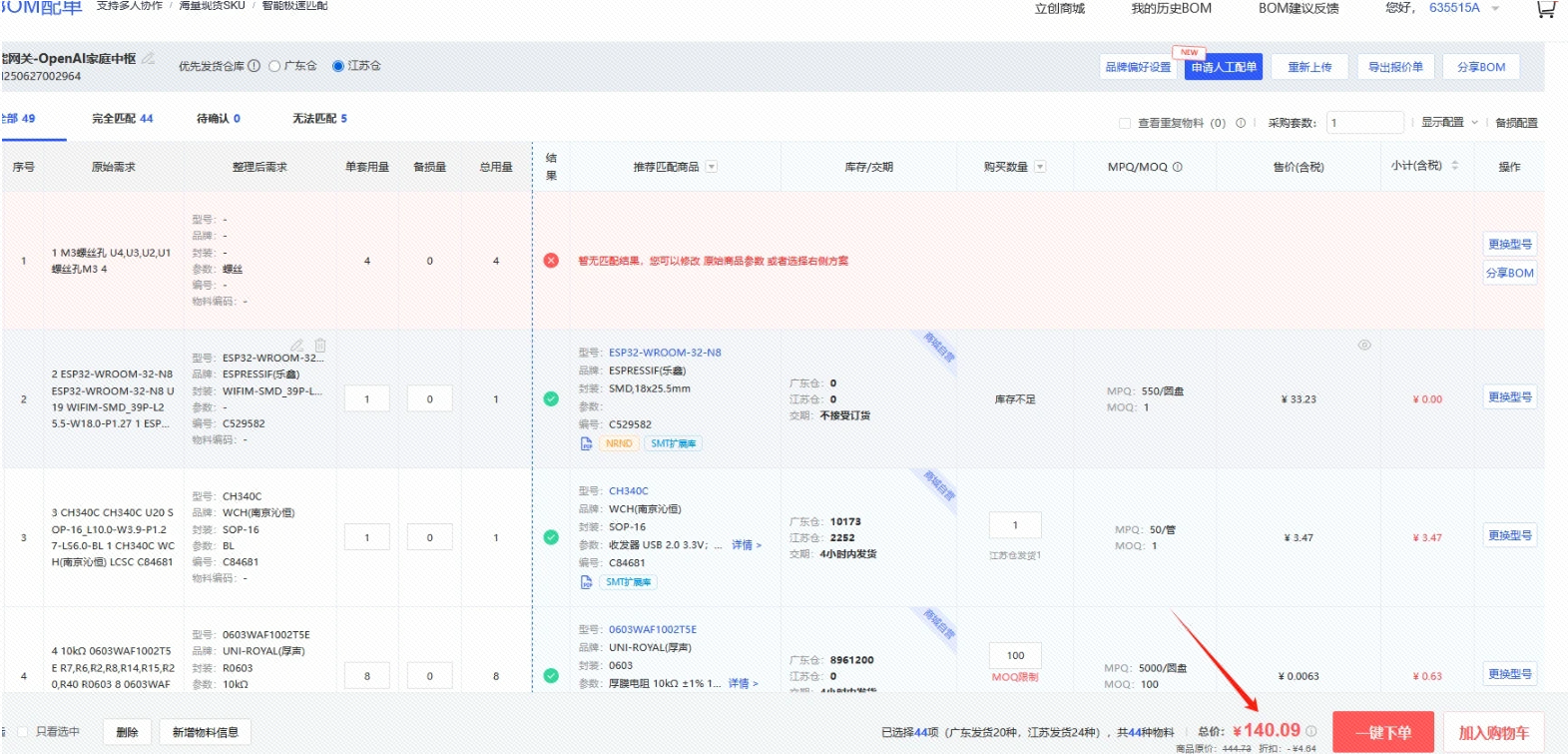This screenshot has height=754, width=1568.
Task: Toggle the eye icon in the ESP32 price cell
Action: [1364, 345]
